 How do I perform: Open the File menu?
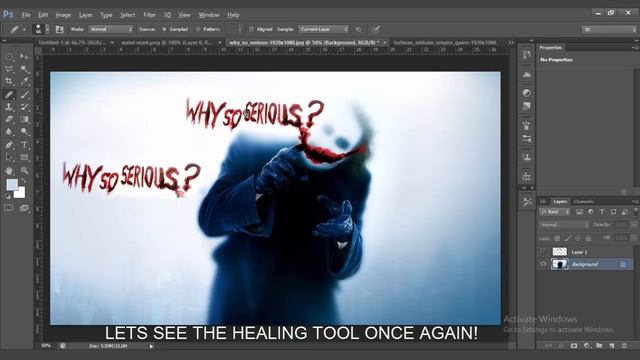tap(26, 15)
